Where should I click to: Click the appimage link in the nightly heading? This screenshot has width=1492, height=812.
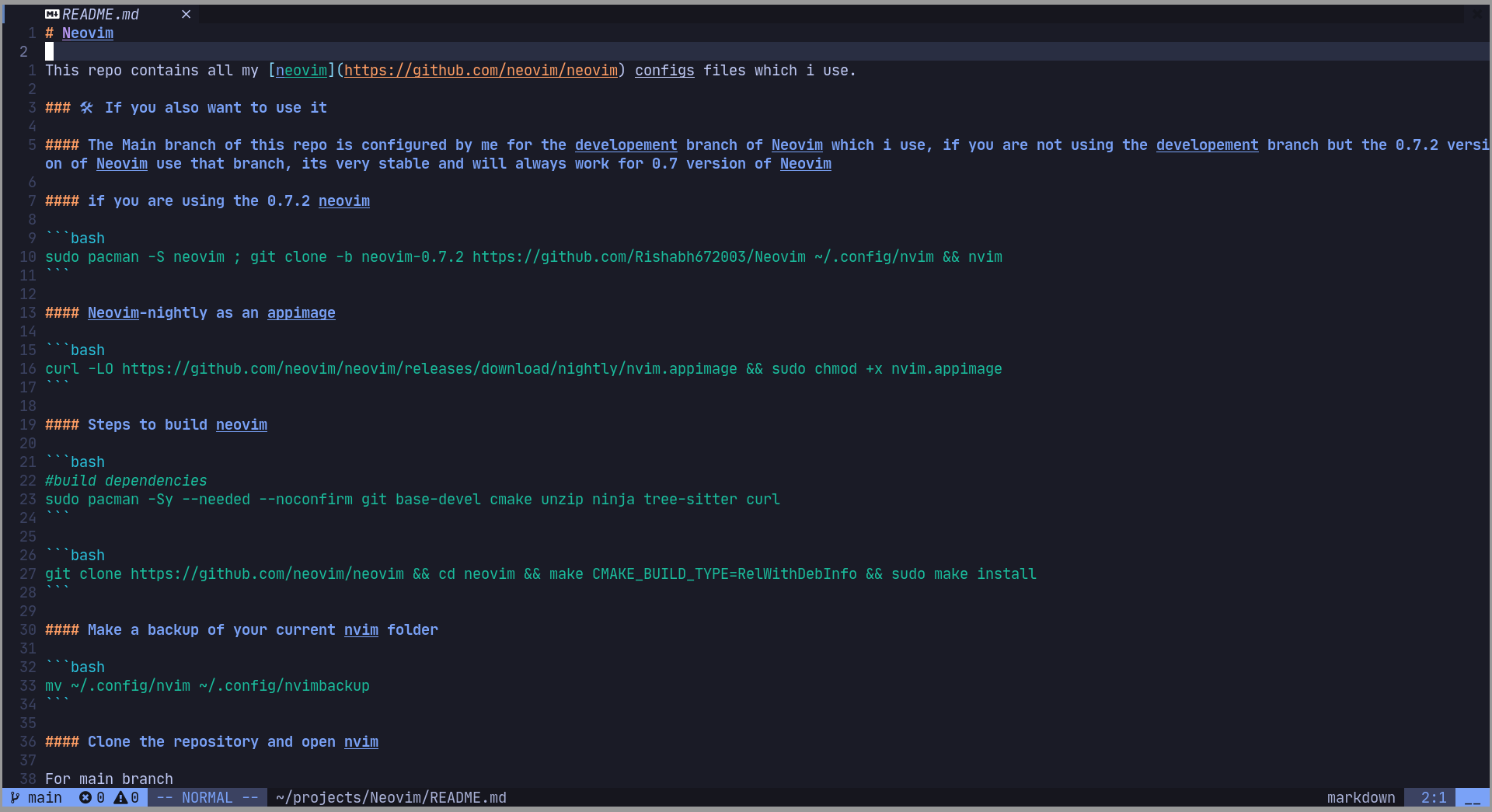click(x=301, y=312)
